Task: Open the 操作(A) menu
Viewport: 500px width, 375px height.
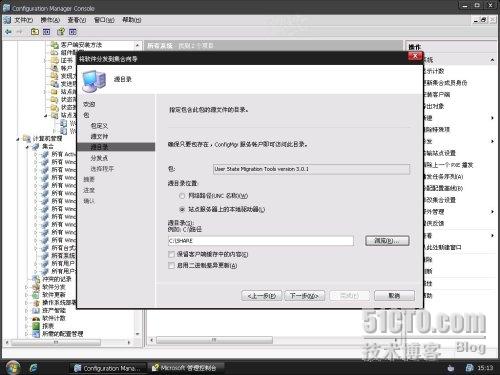Action: (50, 20)
